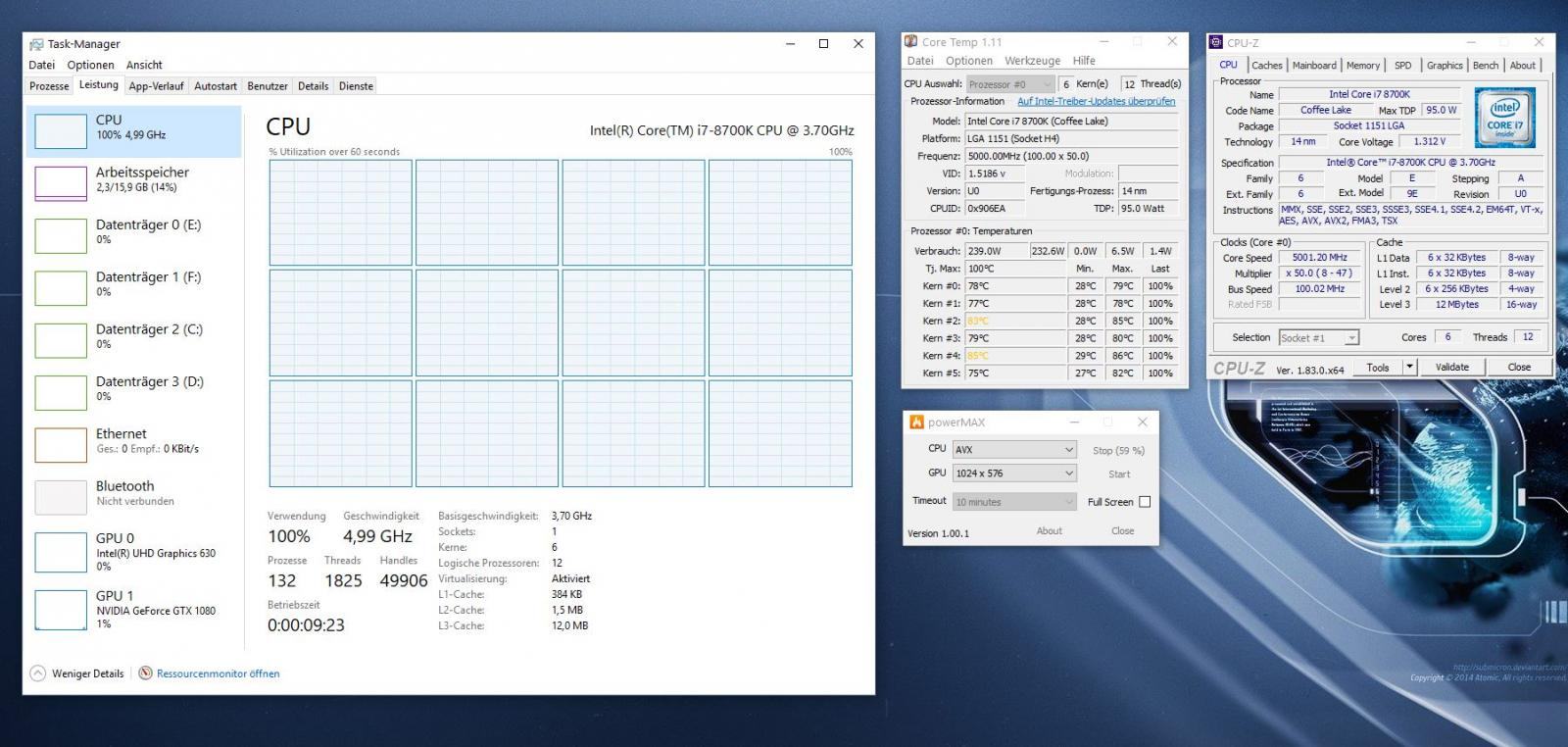Image resolution: width=1568 pixels, height=747 pixels.
Task: Minimize the Core Temp window
Action: tap(1103, 42)
